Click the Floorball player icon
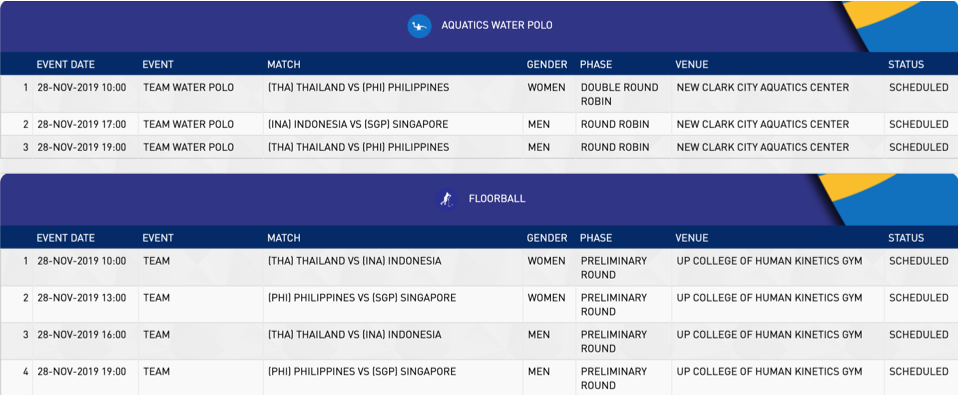The width and height of the screenshot is (959, 395). (x=447, y=199)
